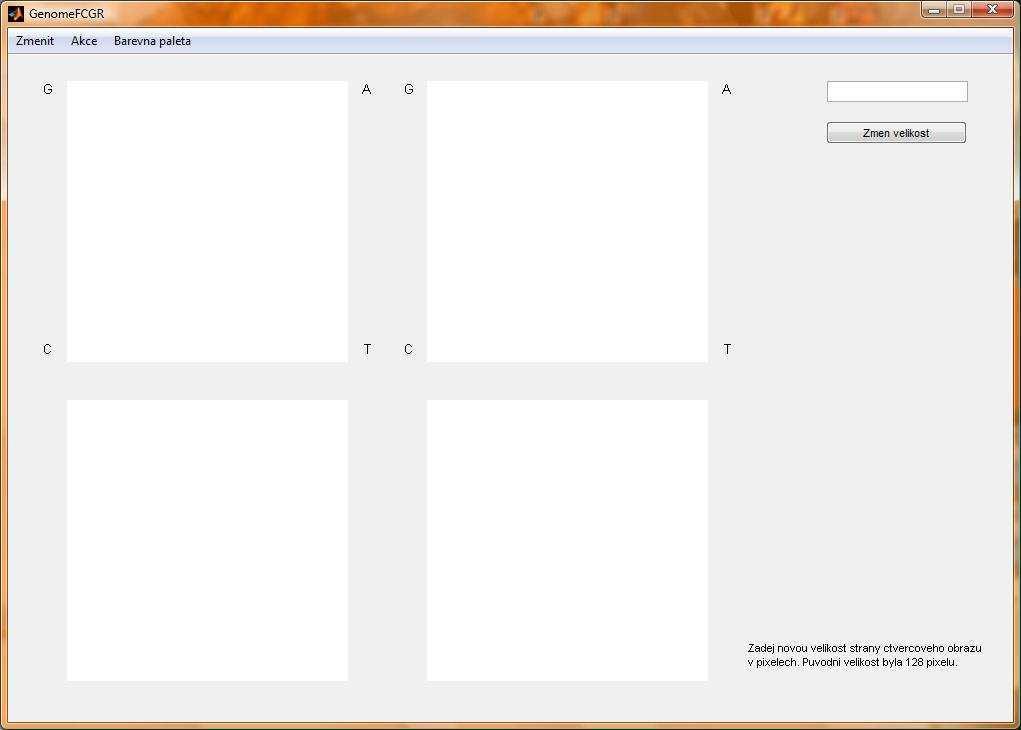The width and height of the screenshot is (1021, 730).
Task: Minimize the GenomeFCGR window
Action: pyautogui.click(x=934, y=9)
